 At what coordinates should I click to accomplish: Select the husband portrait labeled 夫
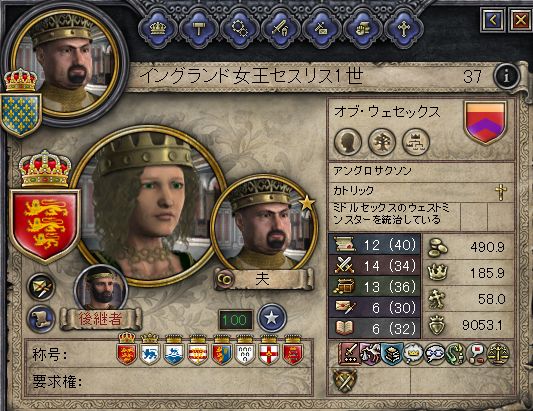coord(264,224)
